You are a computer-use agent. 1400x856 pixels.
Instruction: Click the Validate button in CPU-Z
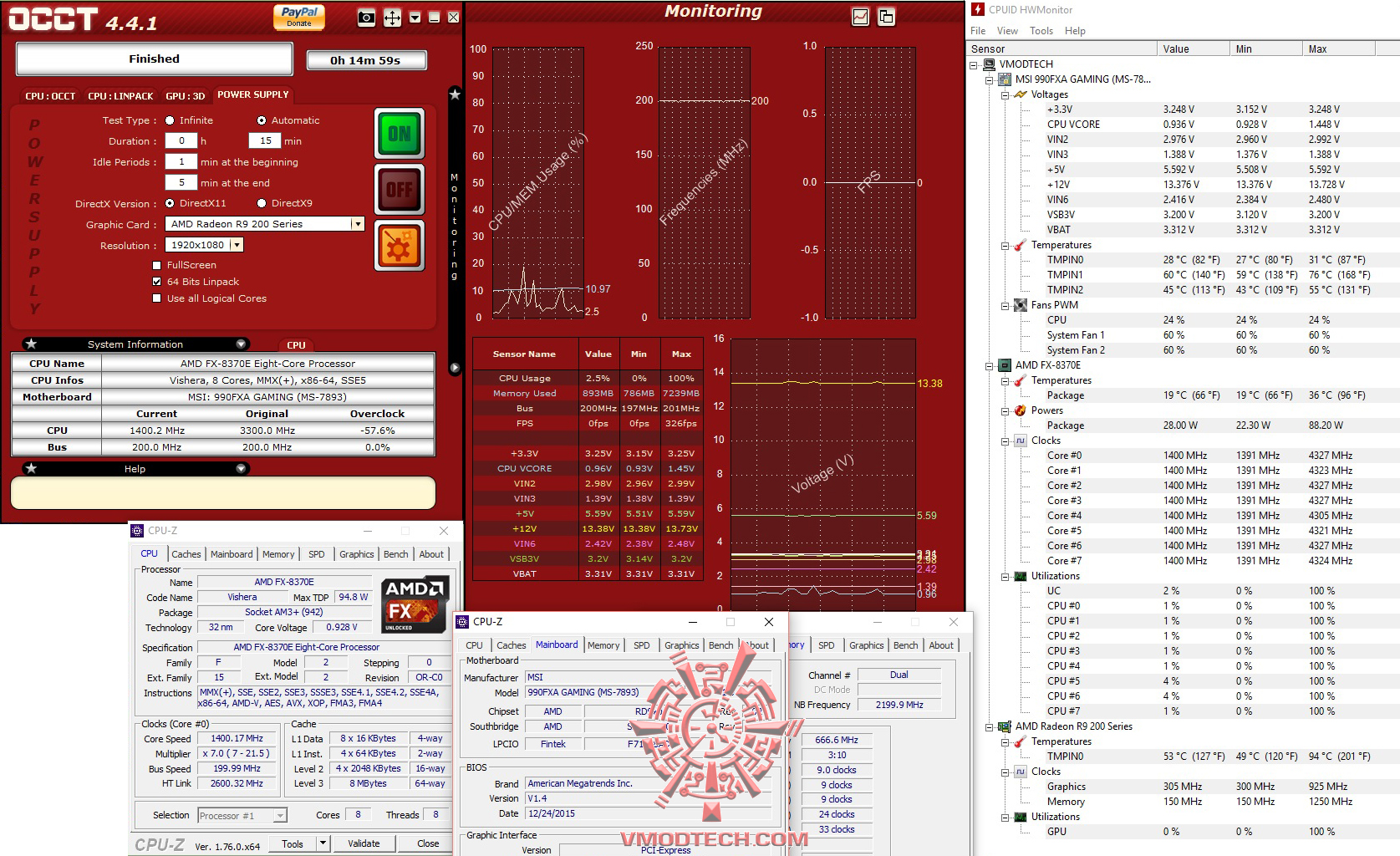click(x=364, y=843)
